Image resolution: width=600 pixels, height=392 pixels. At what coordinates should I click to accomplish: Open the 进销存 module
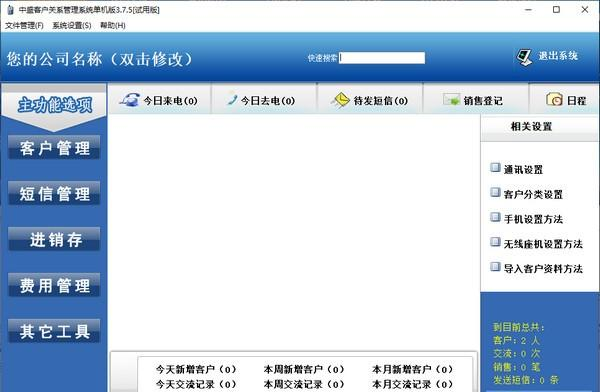point(54,240)
